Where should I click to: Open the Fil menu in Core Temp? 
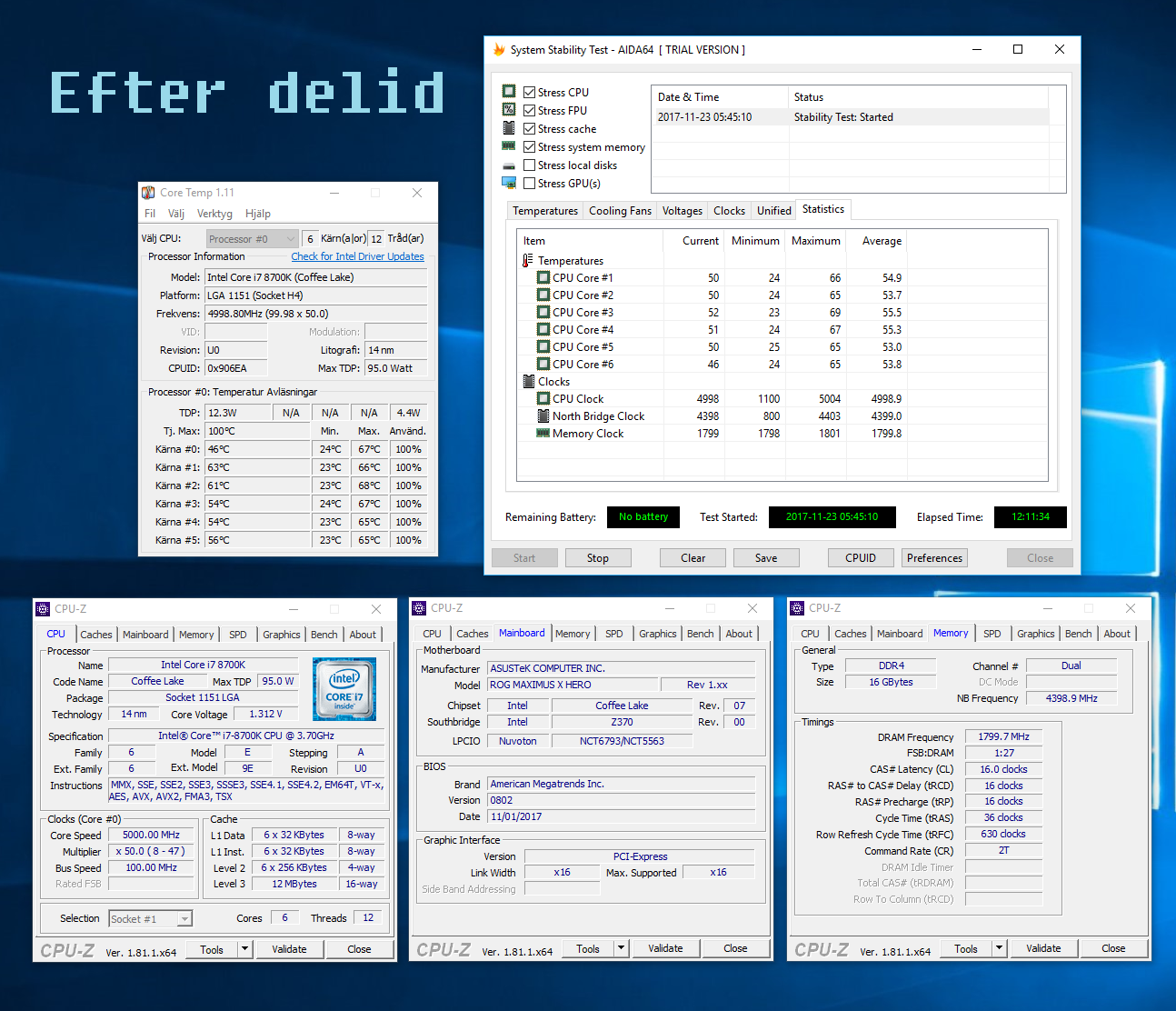coord(150,214)
